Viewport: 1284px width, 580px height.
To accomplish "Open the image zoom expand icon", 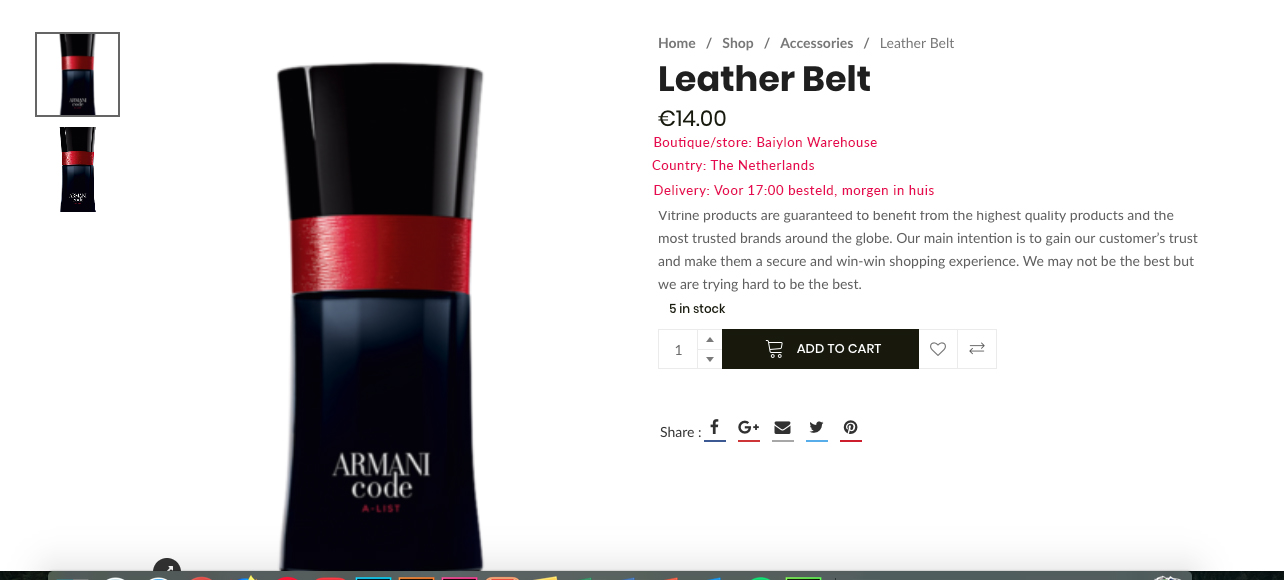I will click(167, 569).
